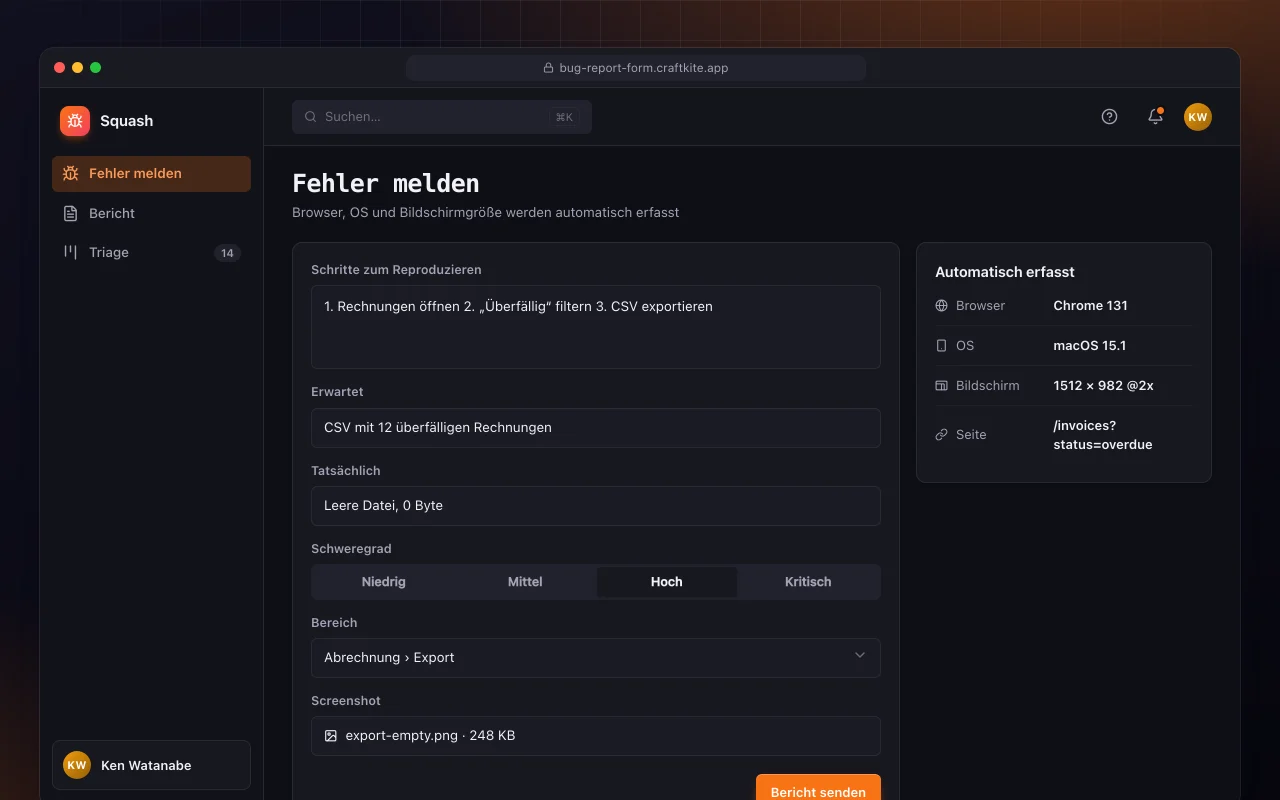The height and width of the screenshot is (800, 1280).
Task: Open the Bereich dropdown
Action: [x=596, y=658]
